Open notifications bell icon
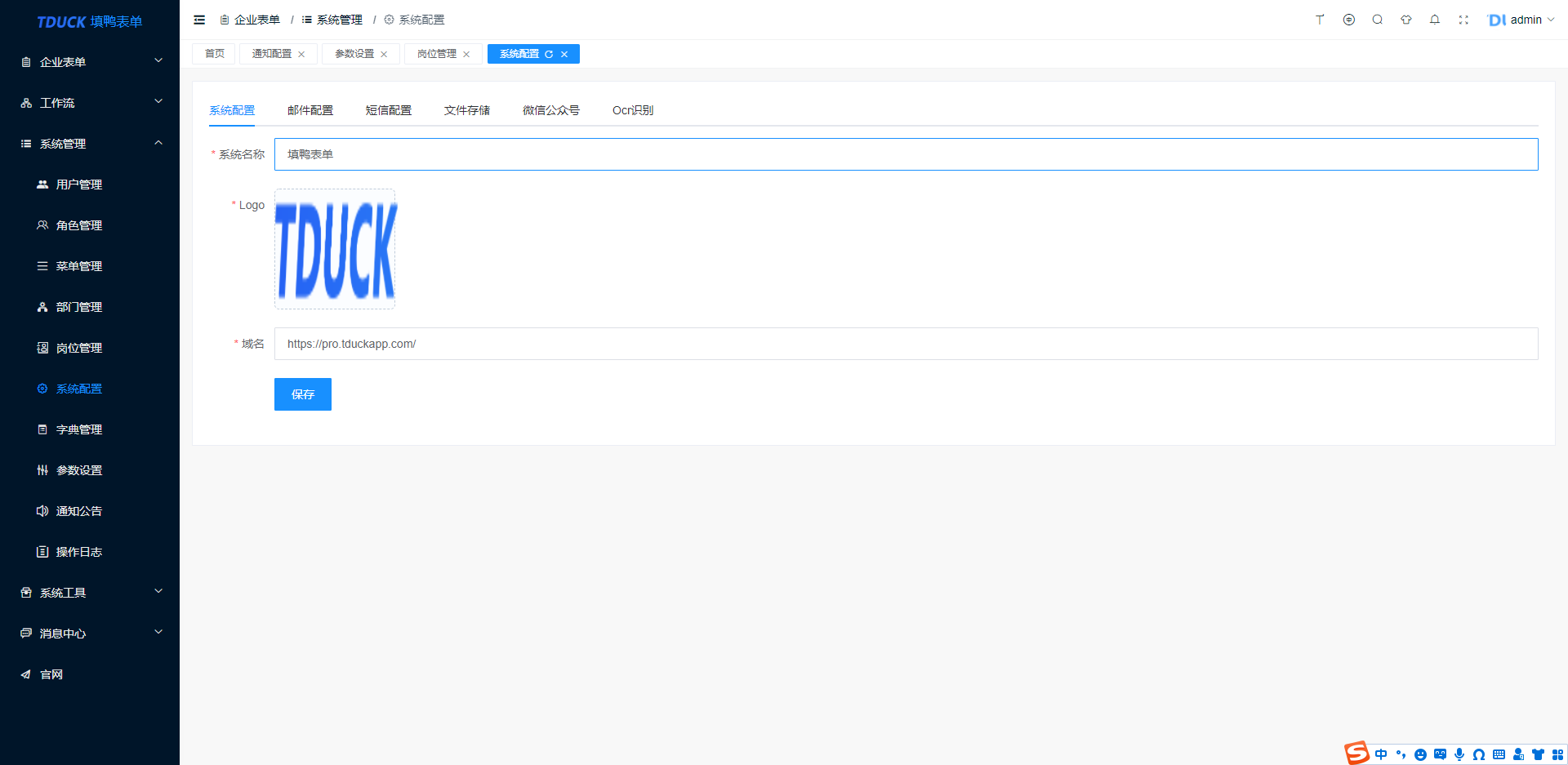Image resolution: width=1568 pixels, height=765 pixels. point(1435,20)
